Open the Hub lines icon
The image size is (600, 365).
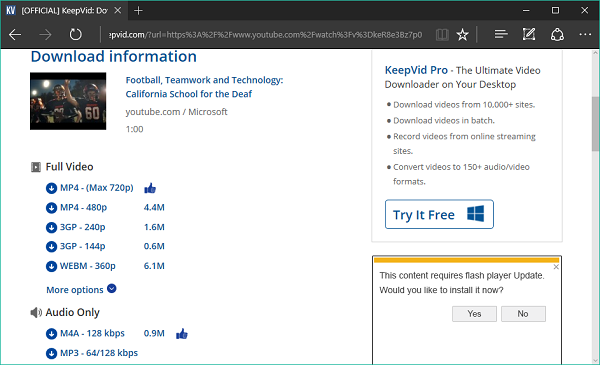pyautogui.click(x=501, y=34)
